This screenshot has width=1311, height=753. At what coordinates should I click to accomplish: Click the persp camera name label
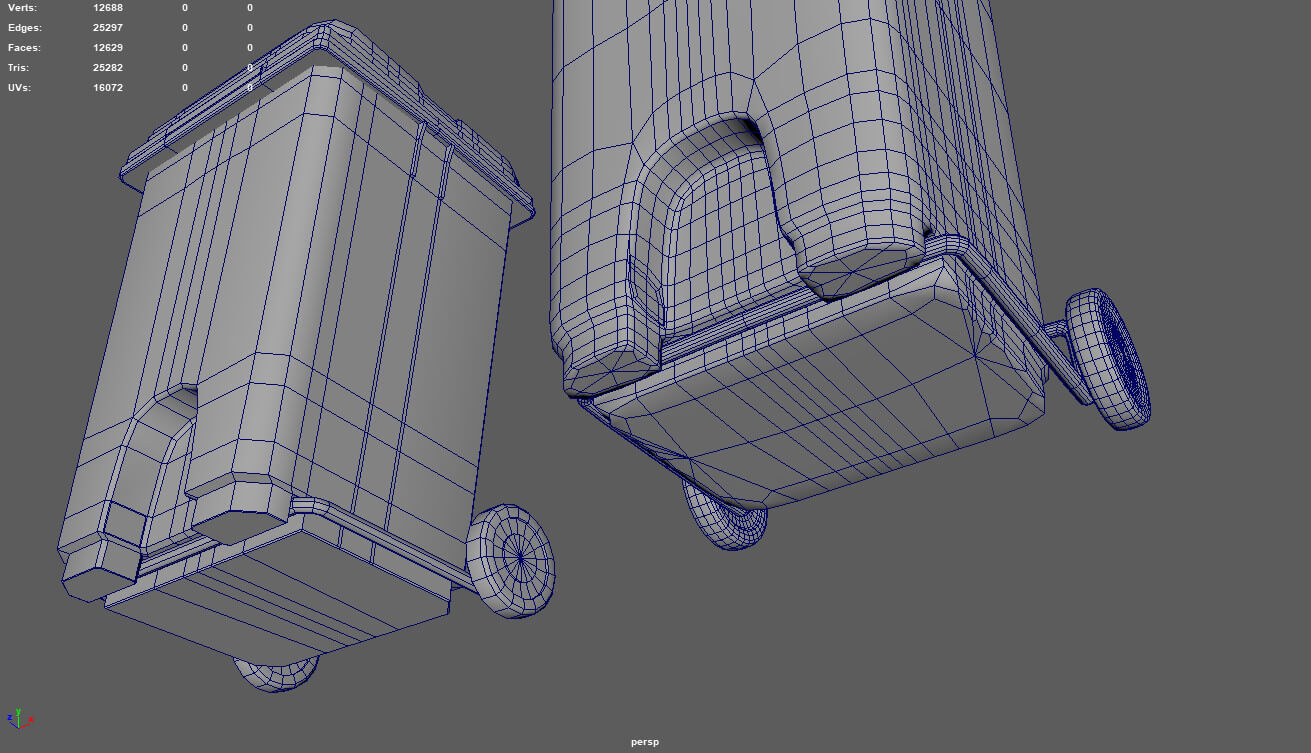[x=645, y=742]
